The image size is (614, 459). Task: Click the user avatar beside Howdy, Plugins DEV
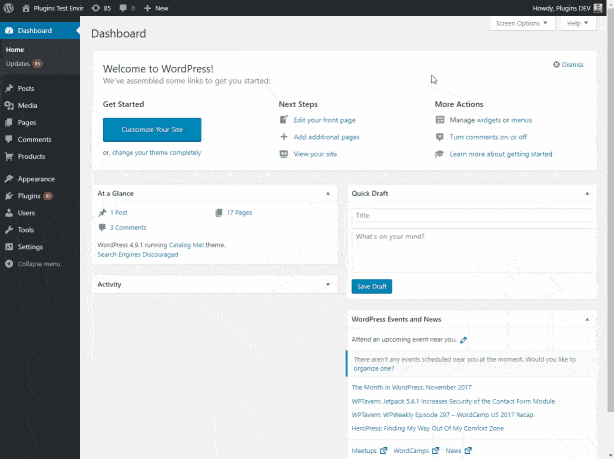pyautogui.click(x=598, y=8)
